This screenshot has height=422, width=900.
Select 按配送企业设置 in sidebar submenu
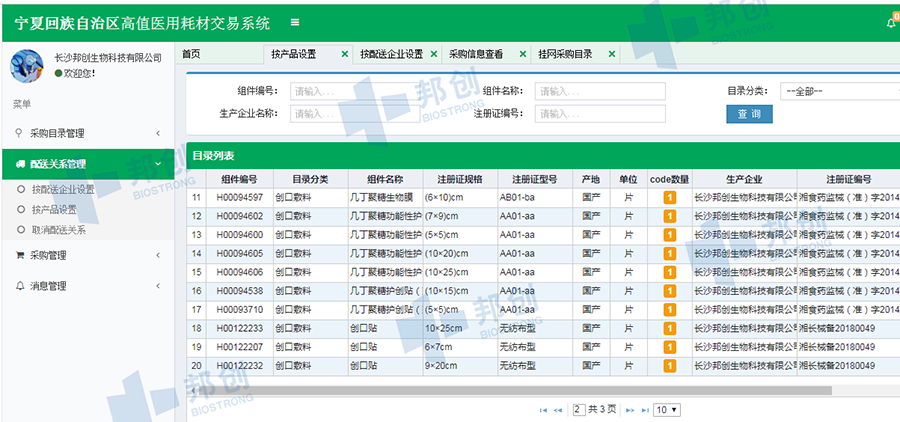[62, 189]
